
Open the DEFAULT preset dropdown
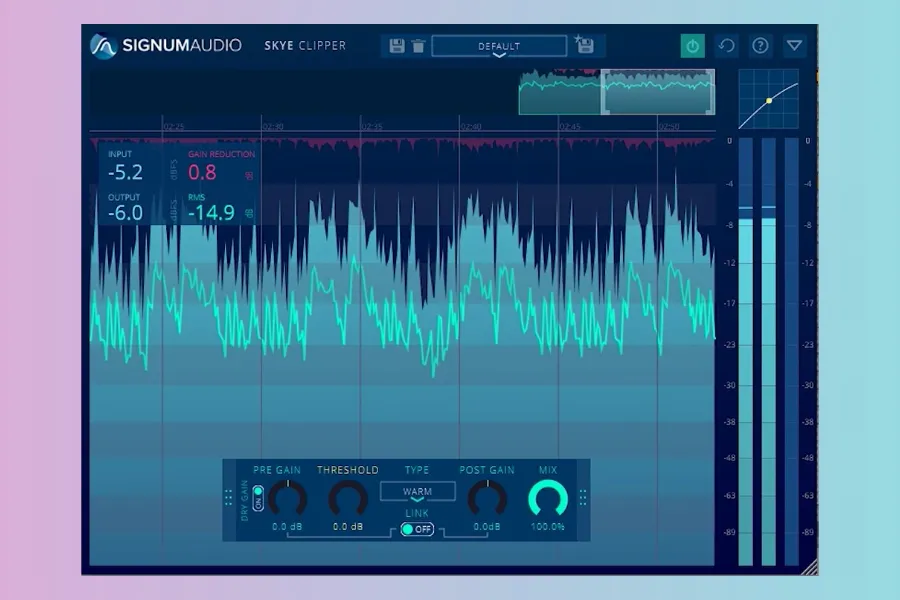(x=499, y=47)
